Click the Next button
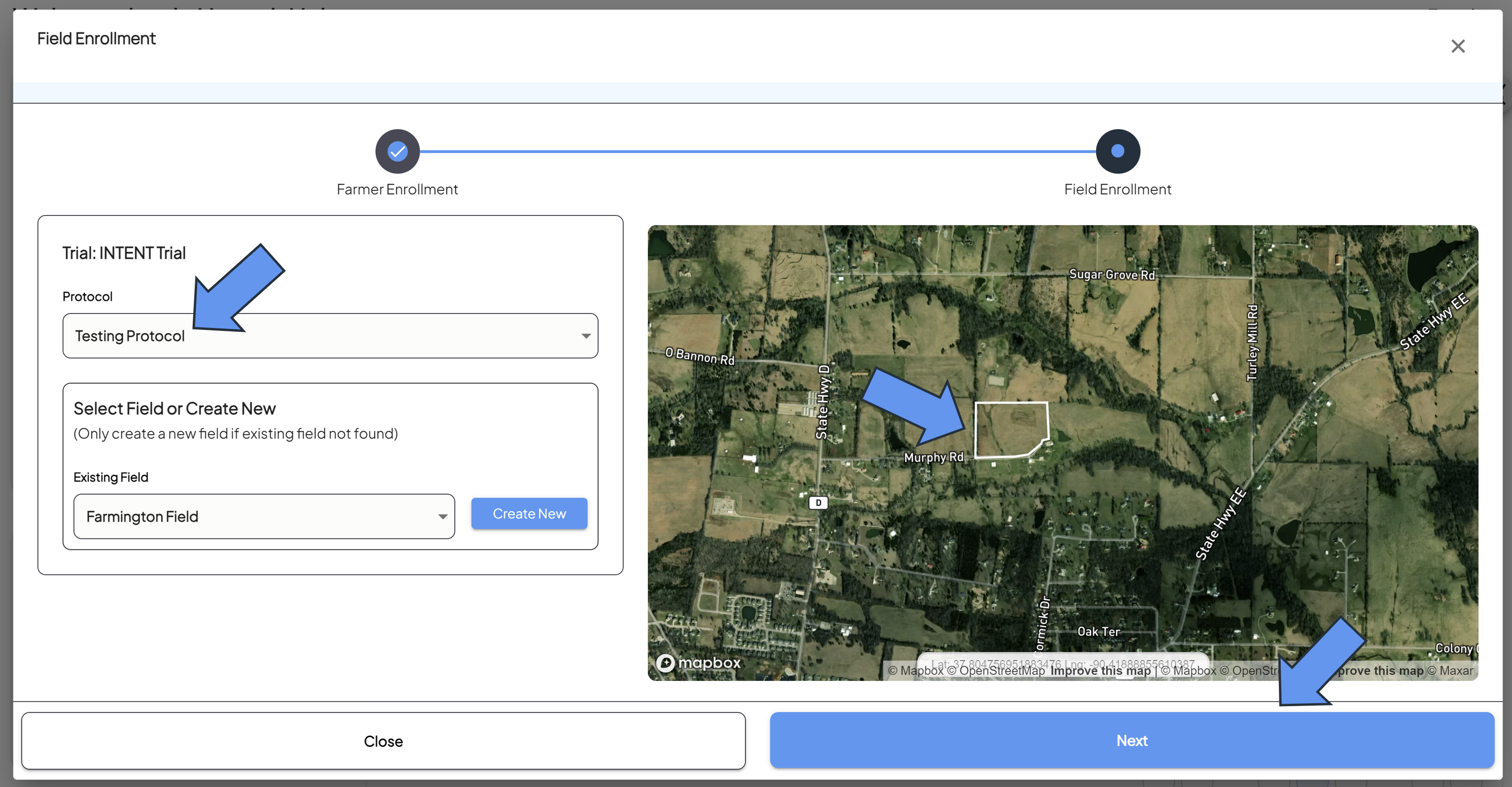The image size is (1512, 787). pyautogui.click(x=1131, y=740)
